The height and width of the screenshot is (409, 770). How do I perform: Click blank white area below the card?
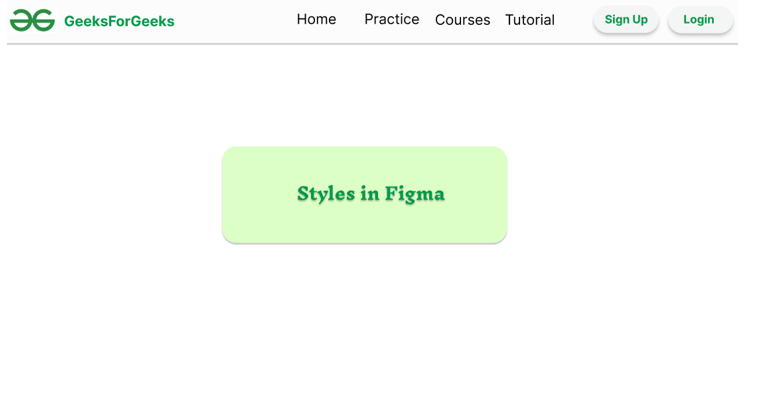tap(364, 320)
